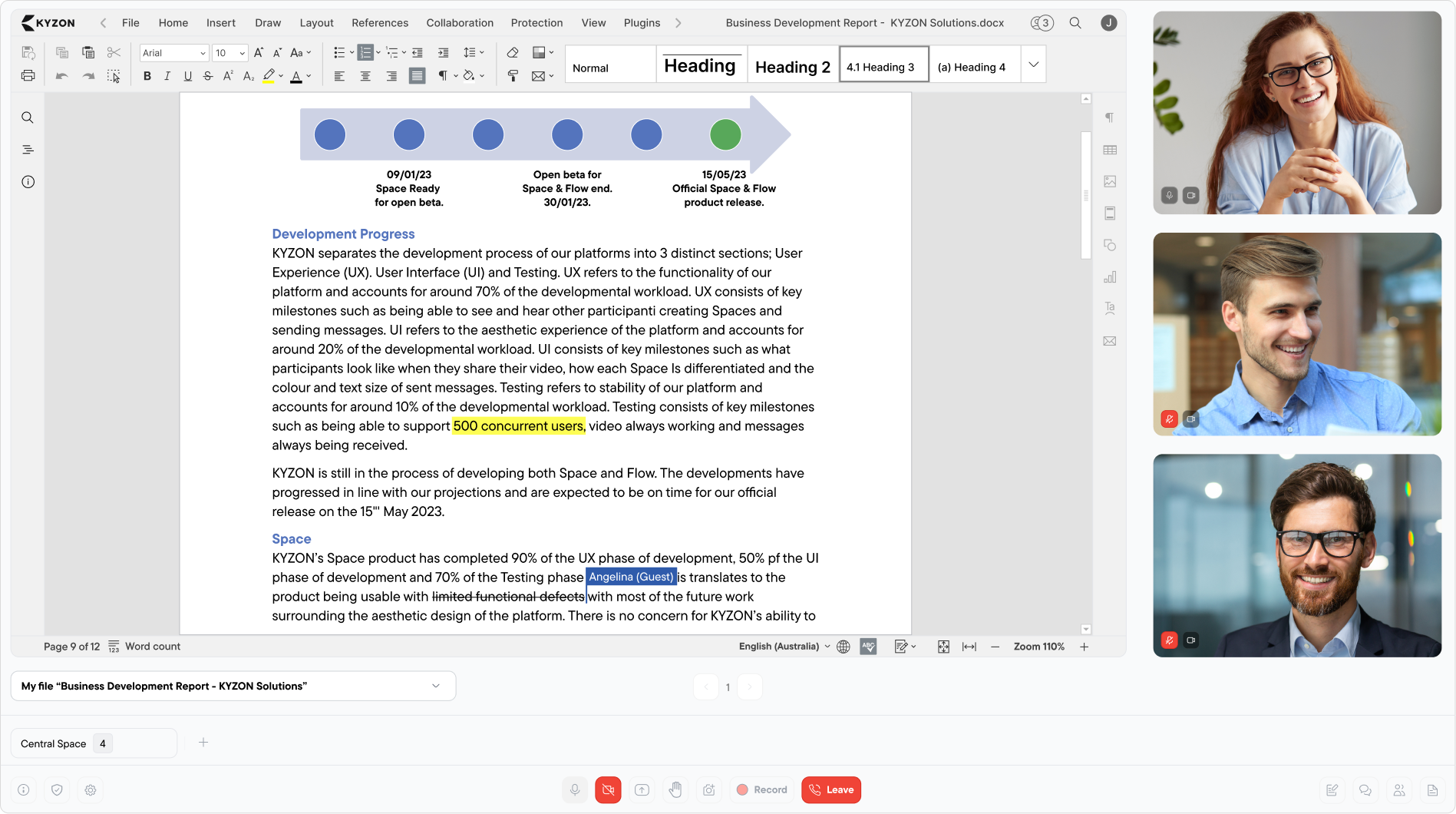Open the mail merge settings in right sidebar

click(x=1110, y=341)
